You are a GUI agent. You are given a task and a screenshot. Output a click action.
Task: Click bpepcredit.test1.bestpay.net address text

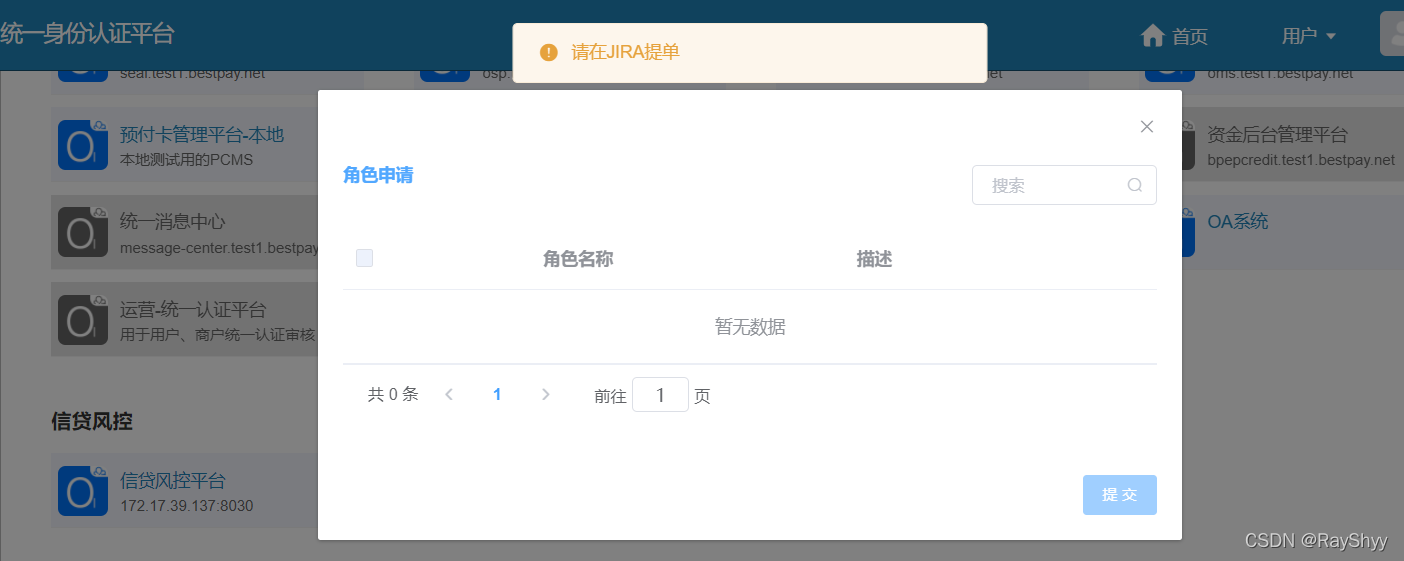click(1301, 160)
